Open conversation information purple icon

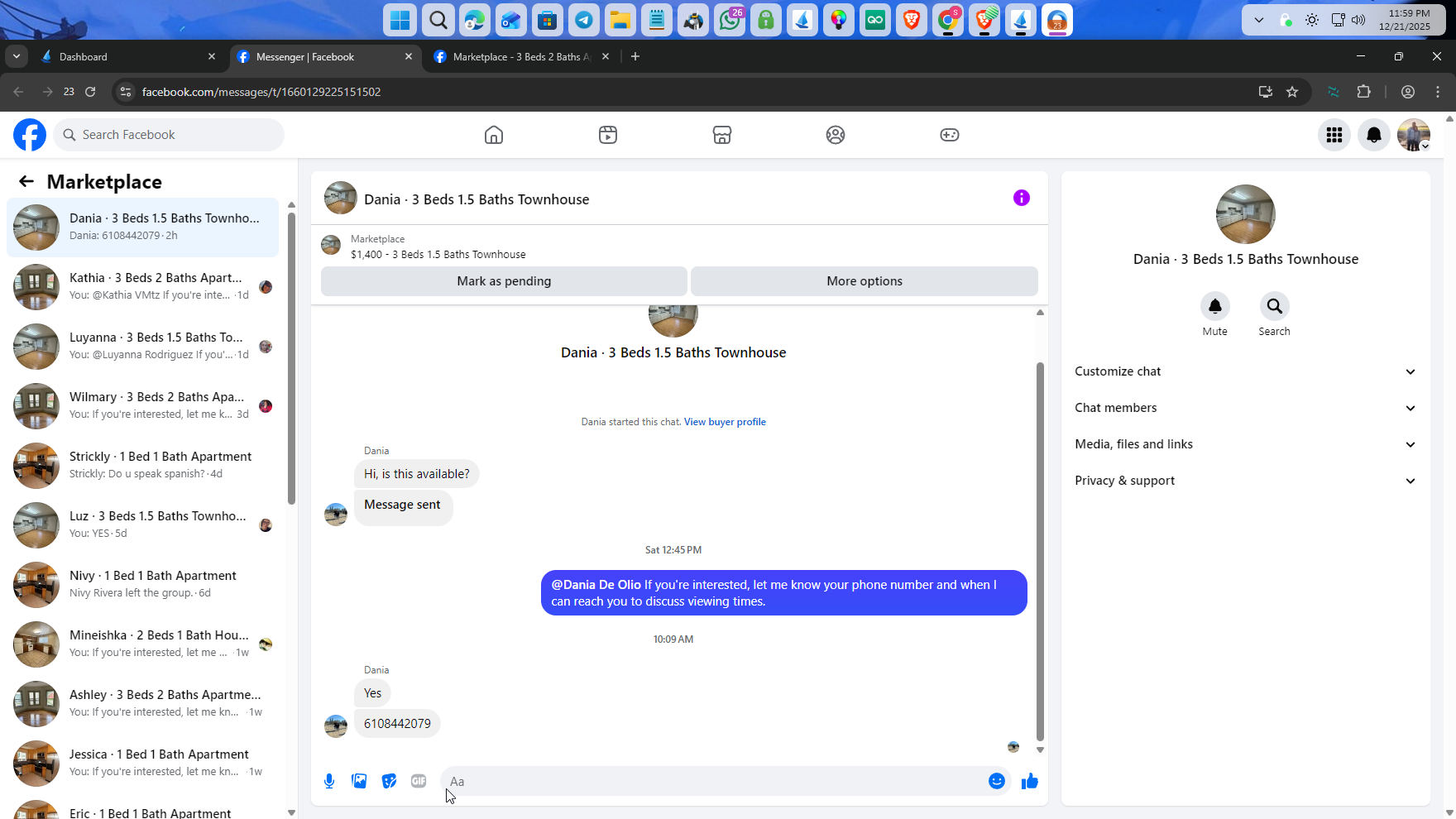1022,198
